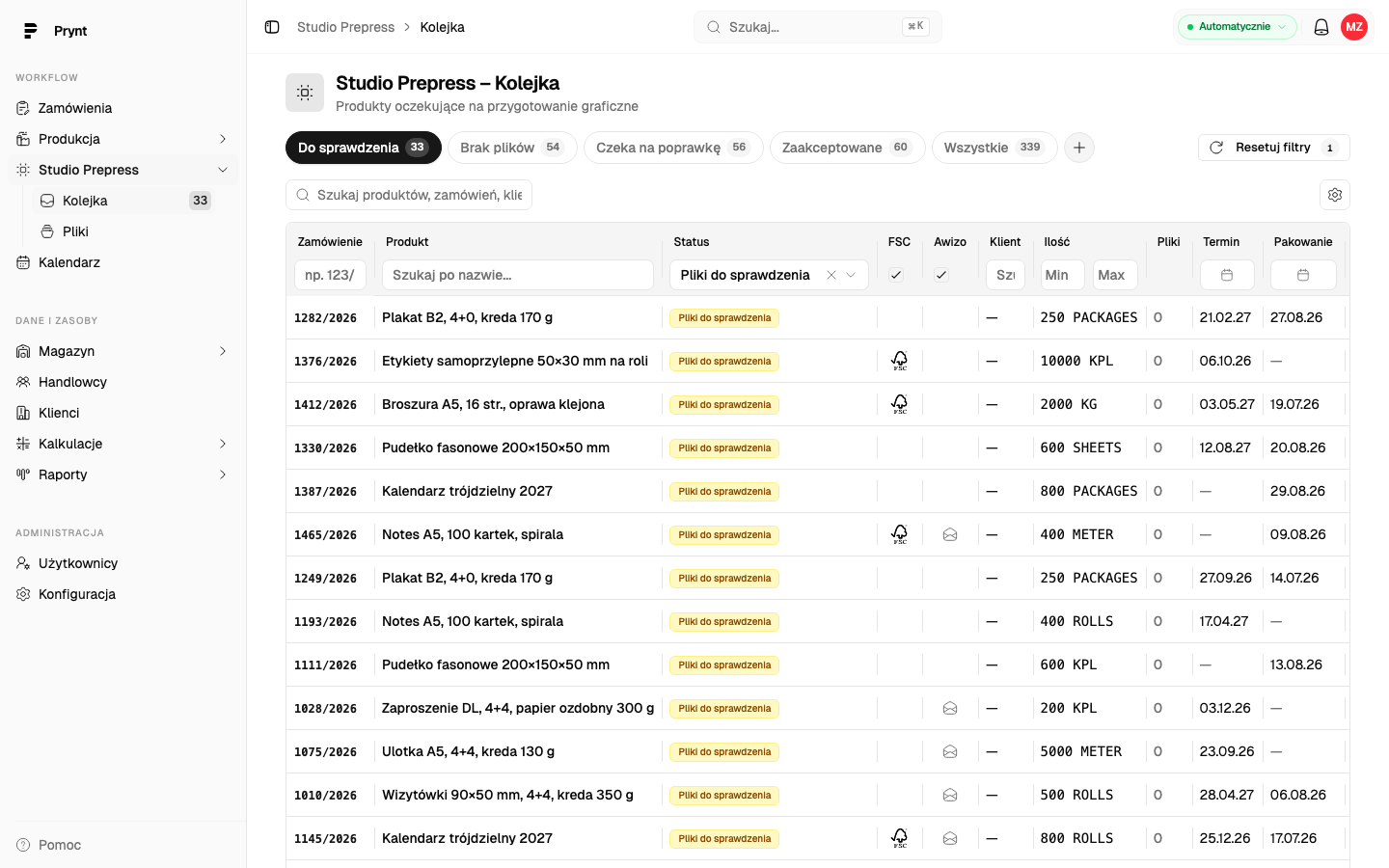The image size is (1389, 868).
Task: Open product Broszura A5, 16 str., oprawa klejona
Action: coord(493,404)
